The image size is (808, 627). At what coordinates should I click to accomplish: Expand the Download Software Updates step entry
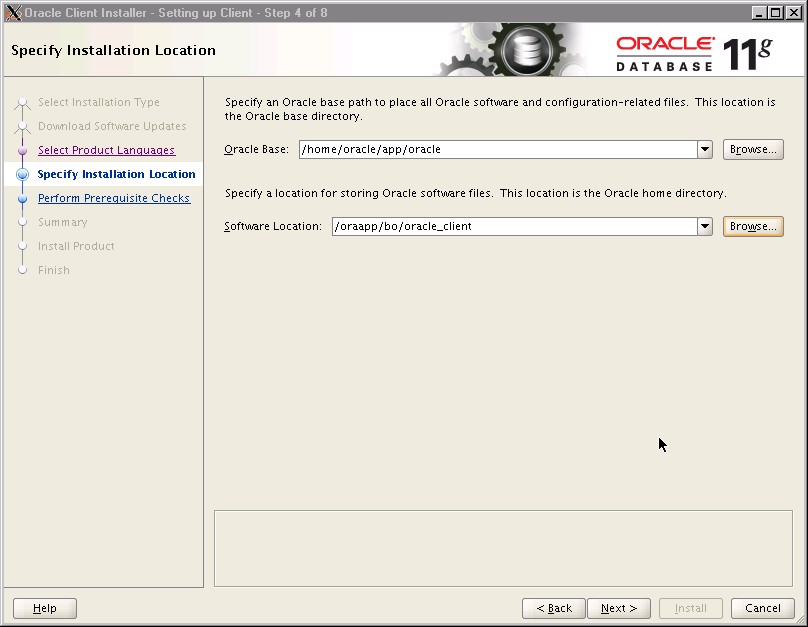click(112, 126)
